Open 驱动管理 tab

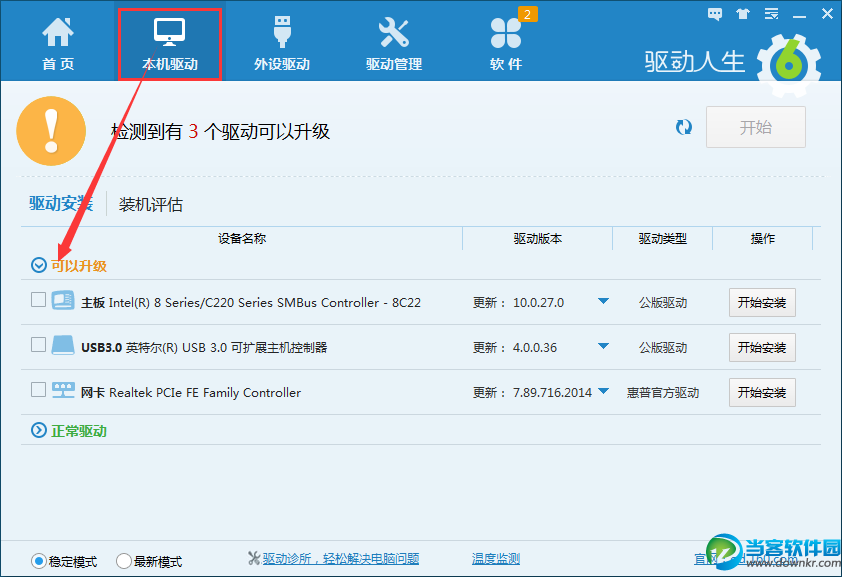[x=394, y=43]
